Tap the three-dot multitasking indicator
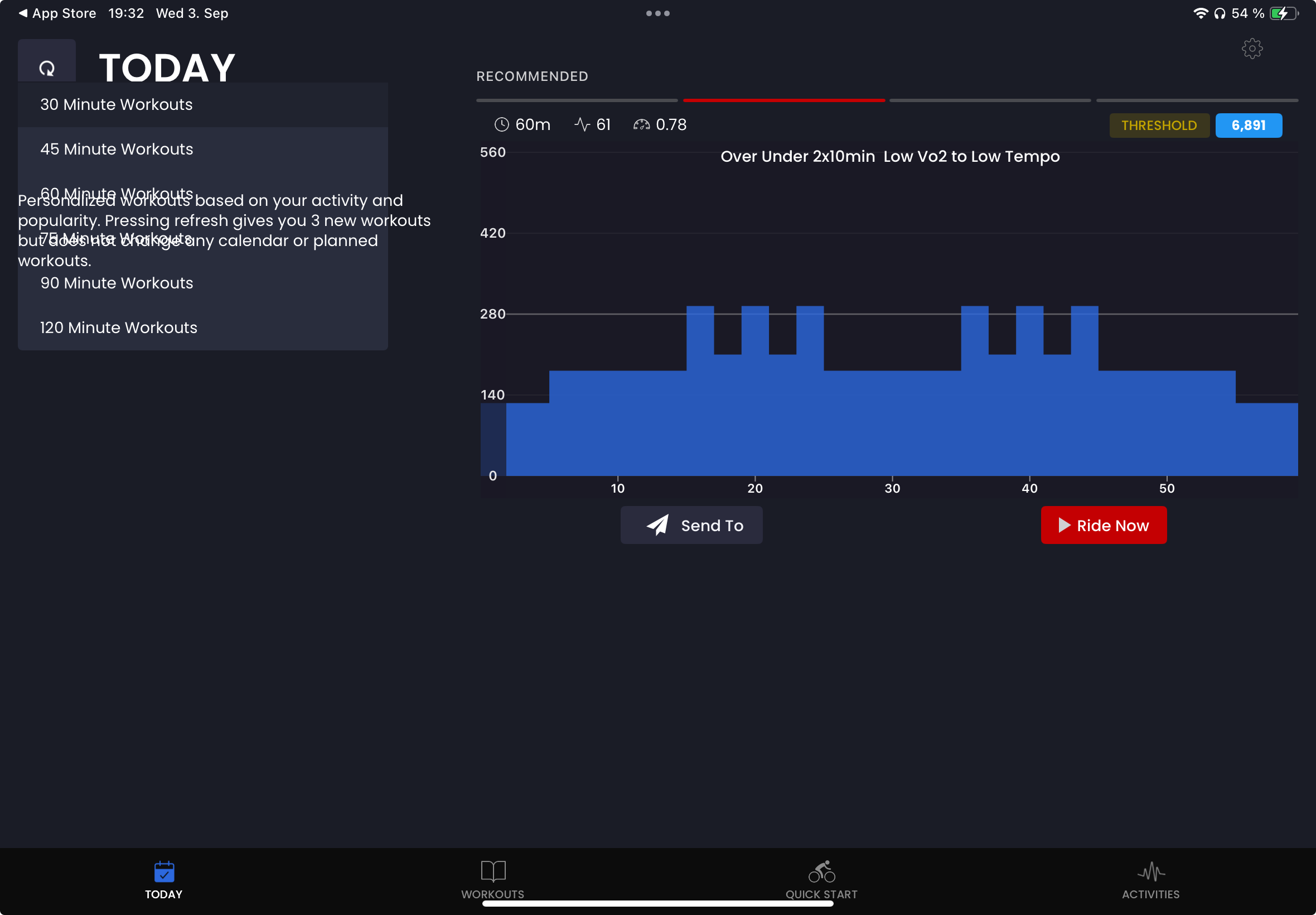1316x915 pixels. [x=657, y=13]
